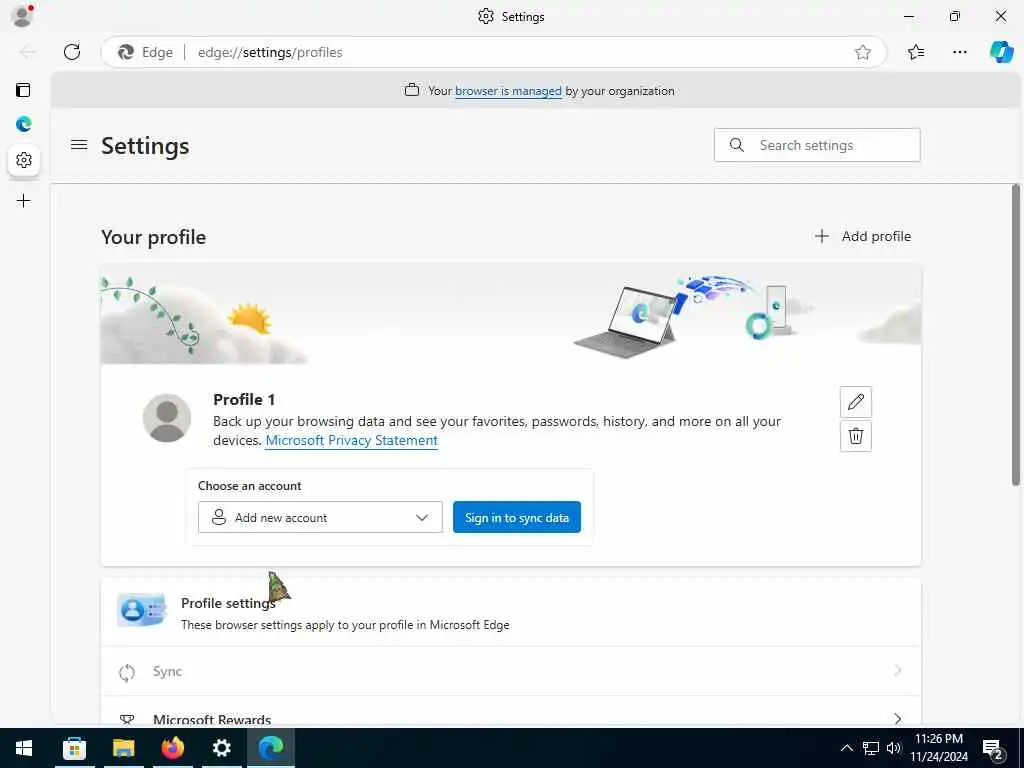1024x768 pixels.
Task: Delete Profile 1 with trash icon
Action: [856, 436]
